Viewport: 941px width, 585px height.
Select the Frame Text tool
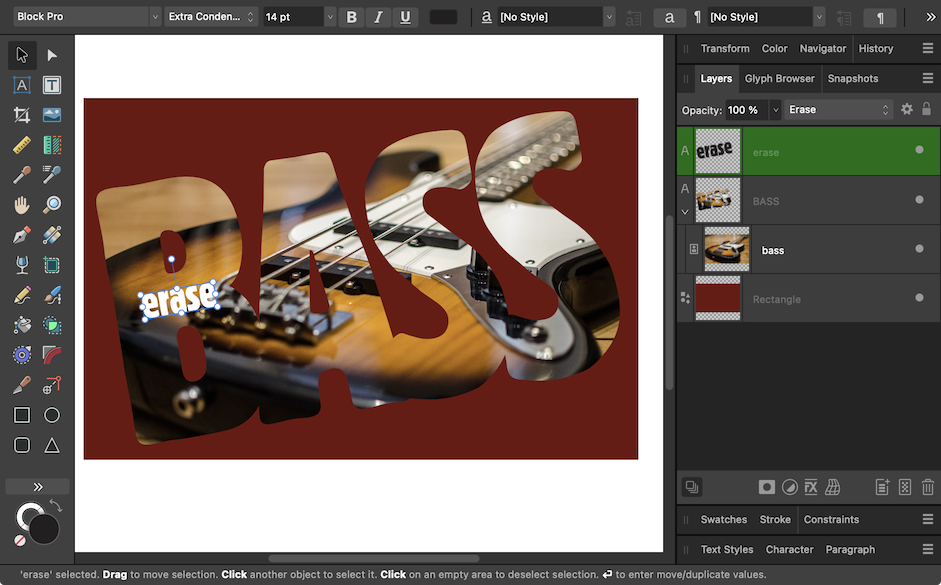(x=51, y=84)
